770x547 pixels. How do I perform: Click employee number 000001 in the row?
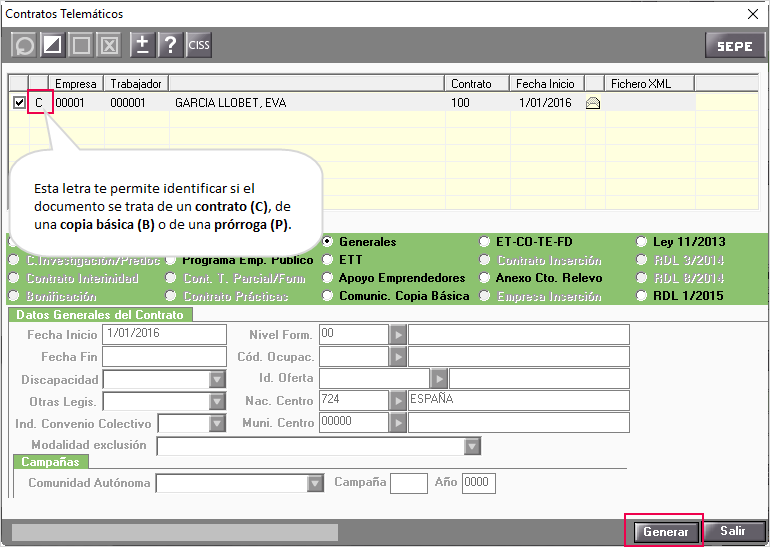click(128, 103)
